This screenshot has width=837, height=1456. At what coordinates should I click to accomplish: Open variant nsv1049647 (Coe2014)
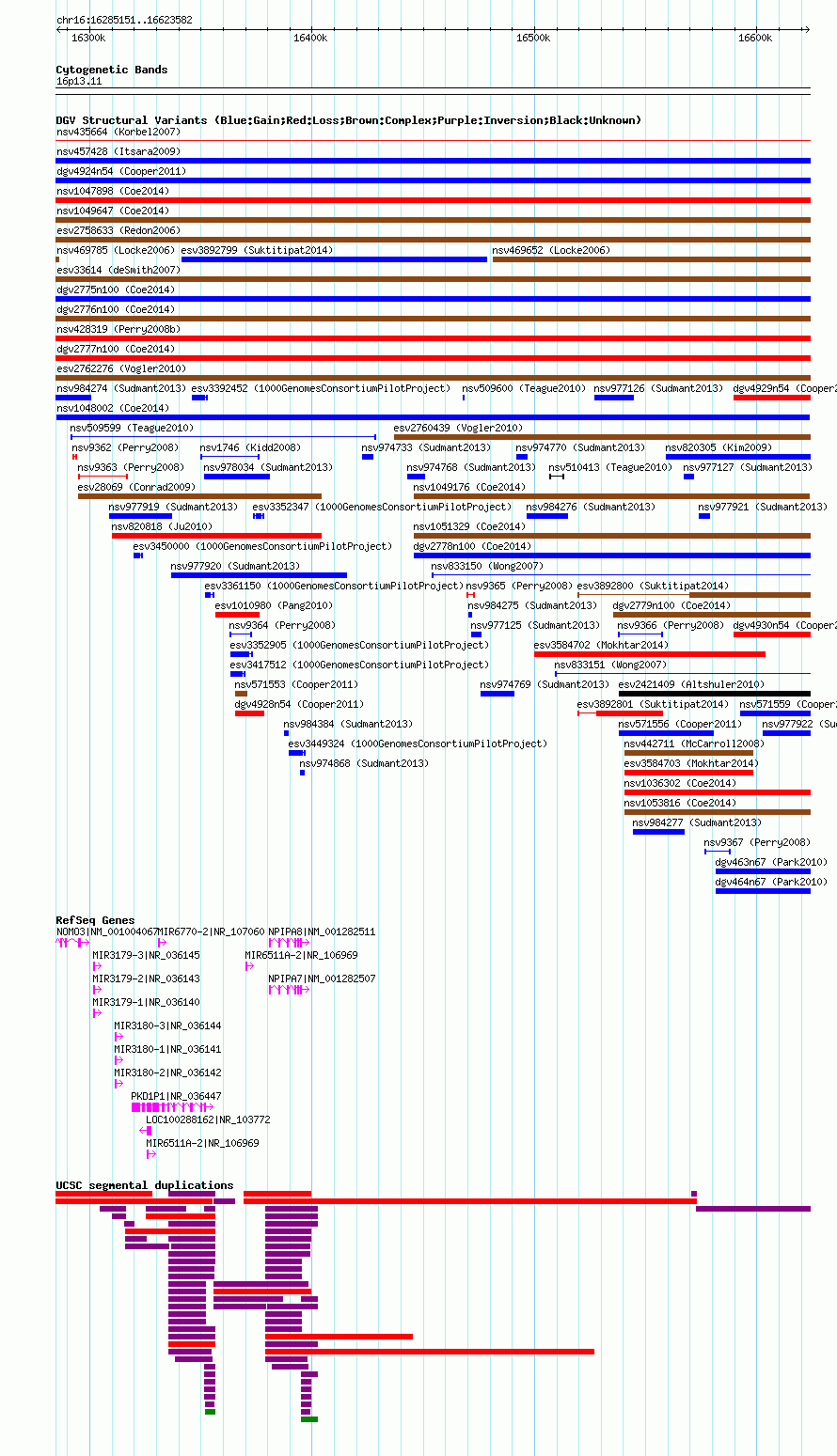point(113,211)
